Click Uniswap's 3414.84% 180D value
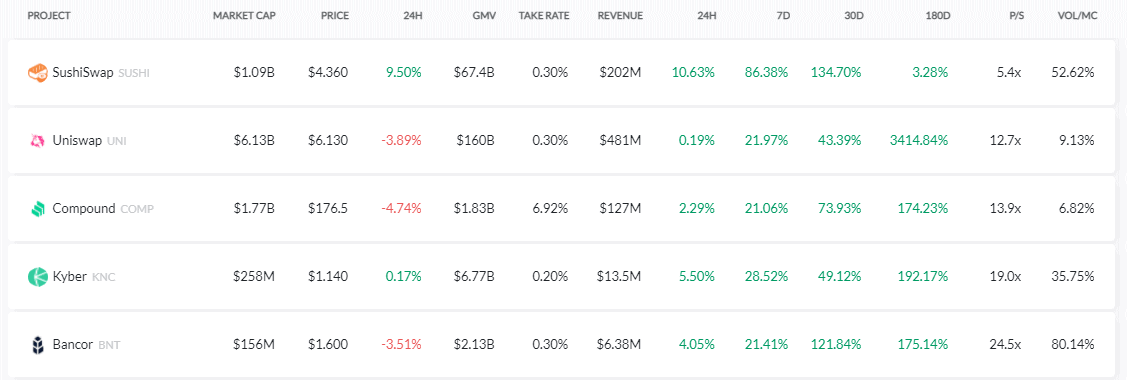 coord(918,141)
